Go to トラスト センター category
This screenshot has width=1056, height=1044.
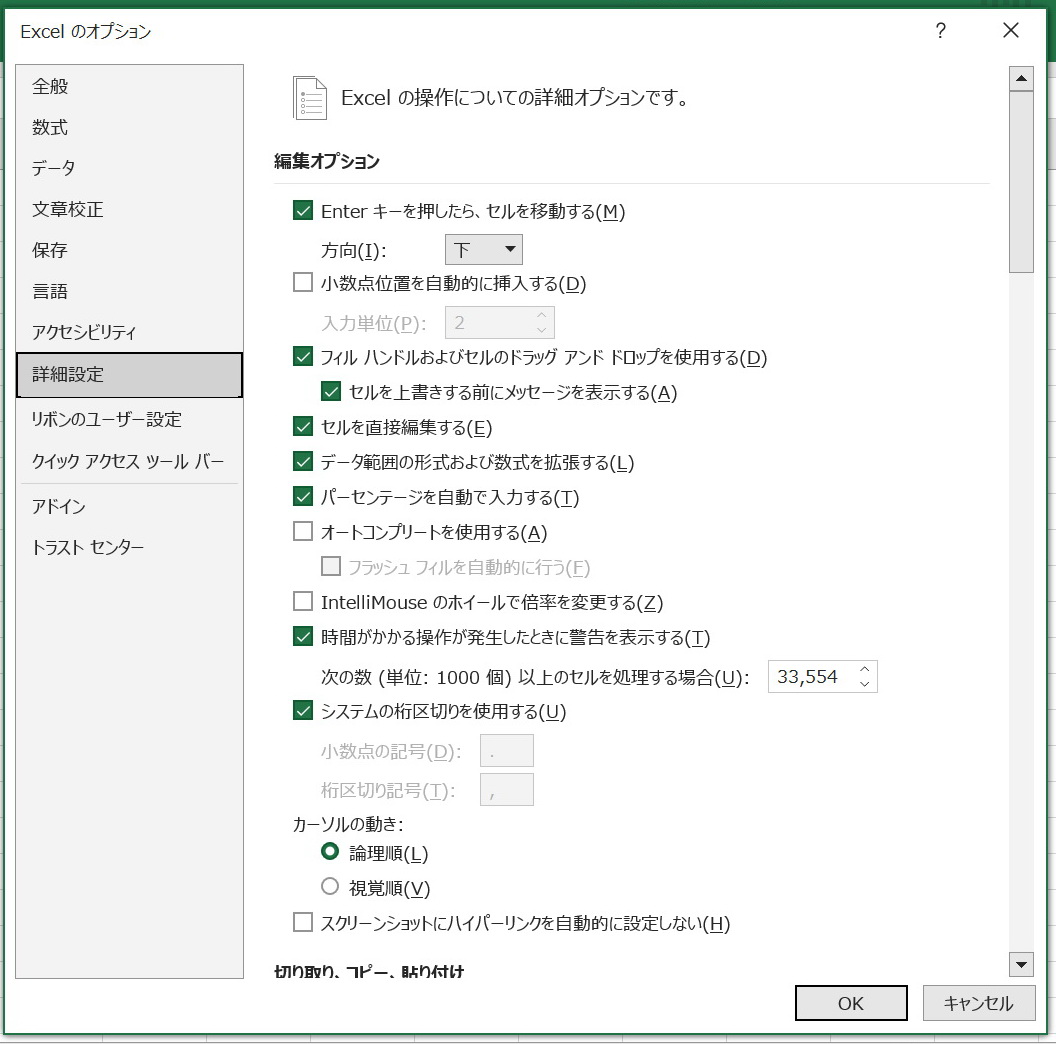pyautogui.click(x=88, y=547)
